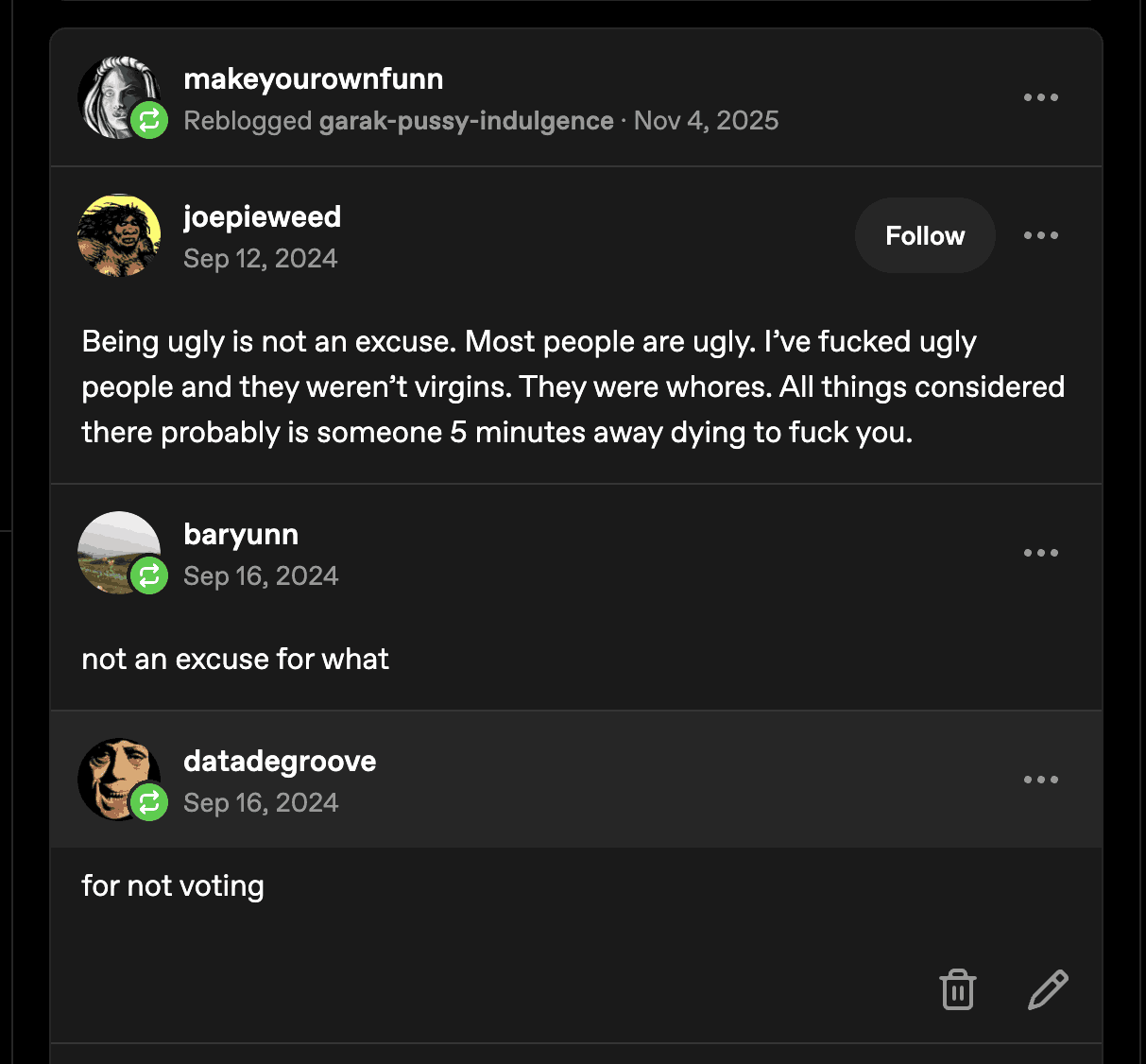This screenshot has width=1146, height=1064.
Task: Click the reblog badge on makeyourownfunn's avatar
Action: [x=149, y=120]
